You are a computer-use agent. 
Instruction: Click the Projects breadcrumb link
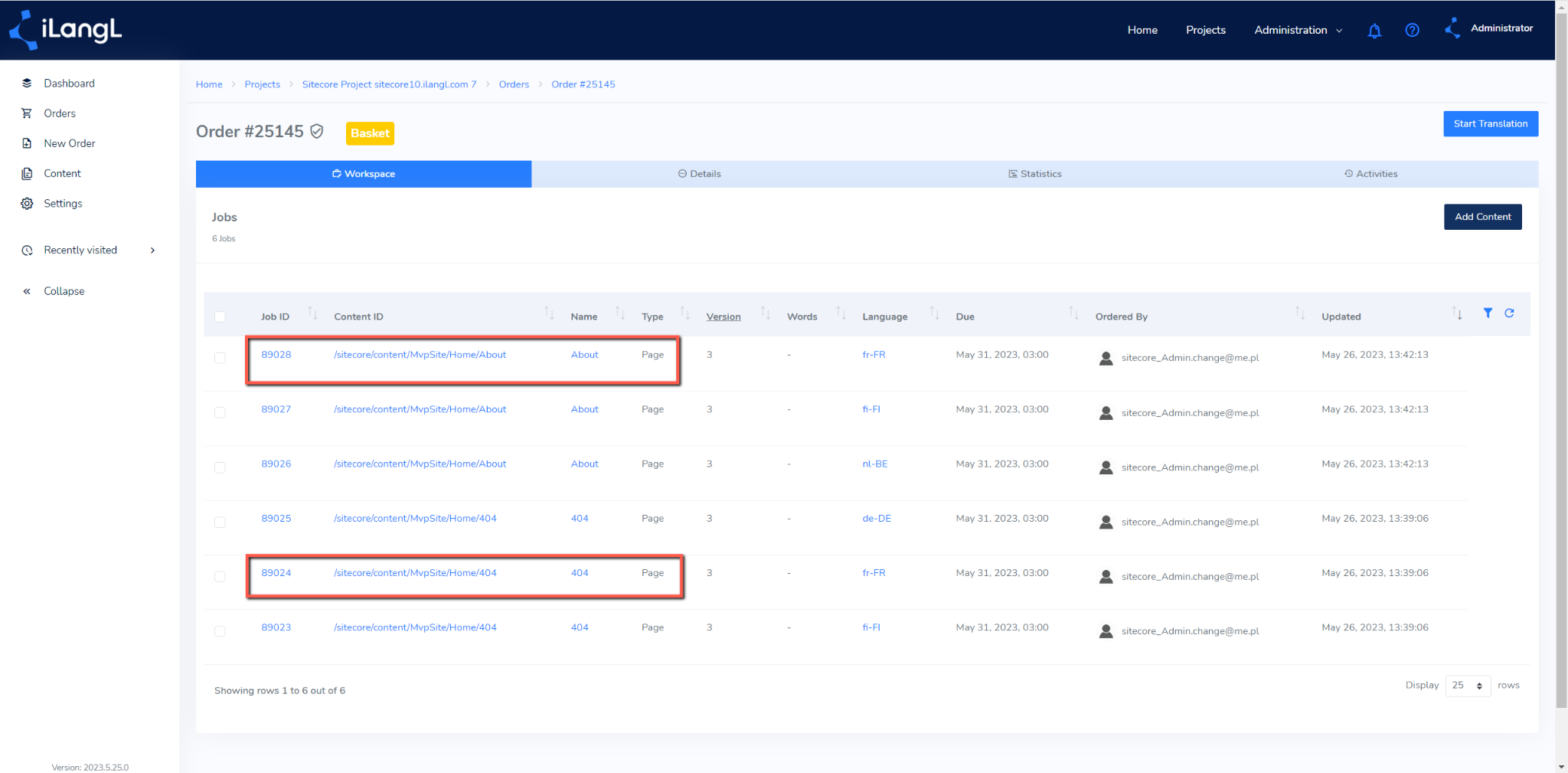pyautogui.click(x=262, y=84)
